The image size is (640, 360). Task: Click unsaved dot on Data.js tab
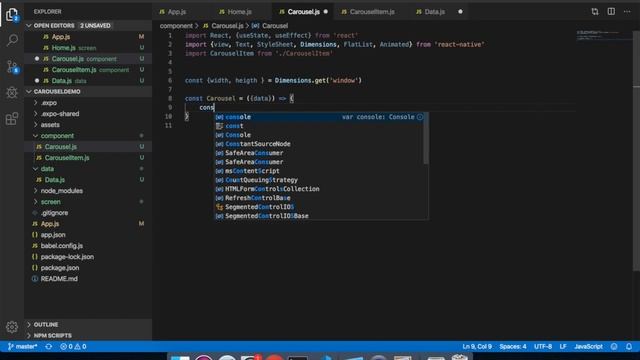click(x=460, y=12)
